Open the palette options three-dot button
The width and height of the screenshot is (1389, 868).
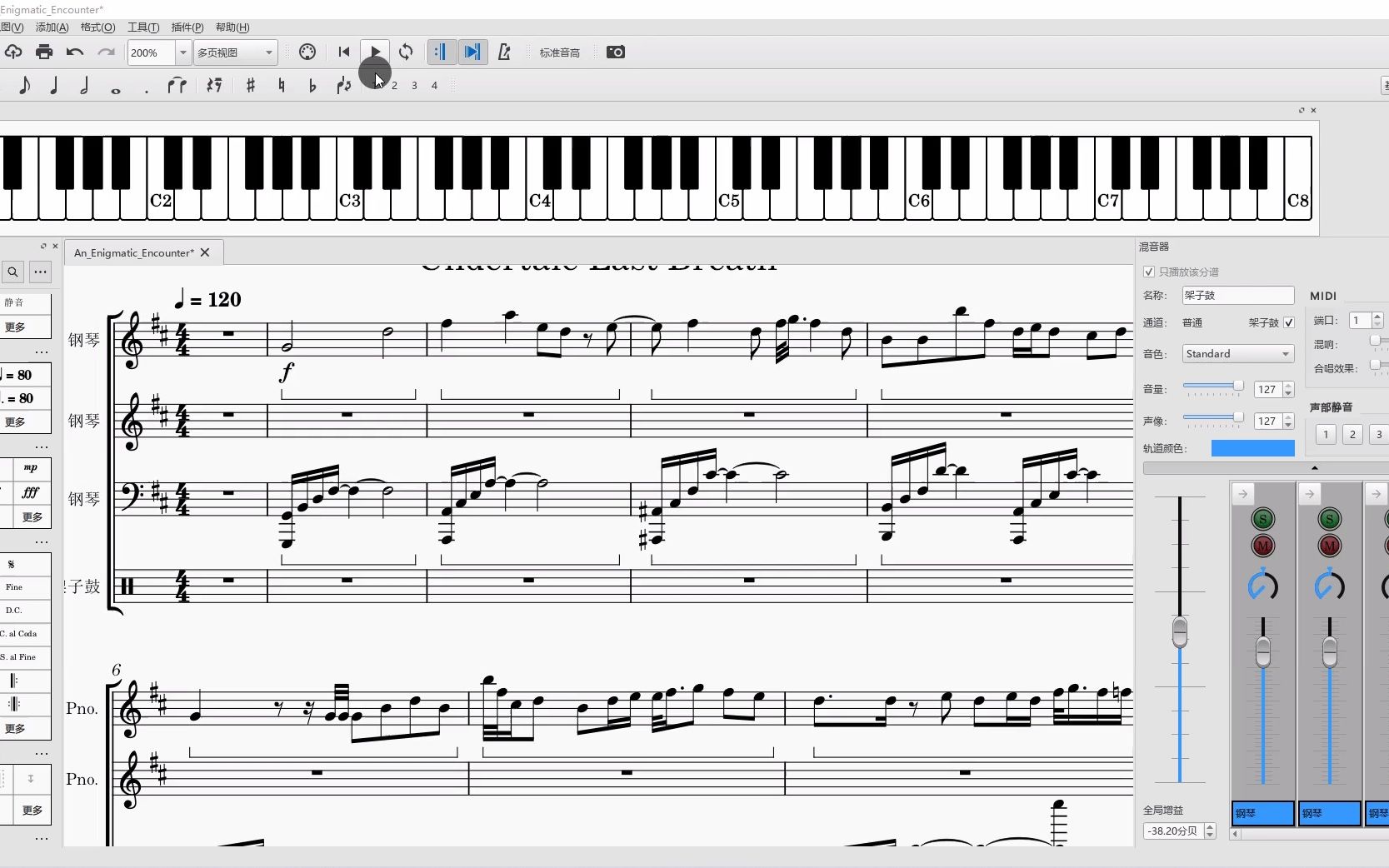[40, 272]
